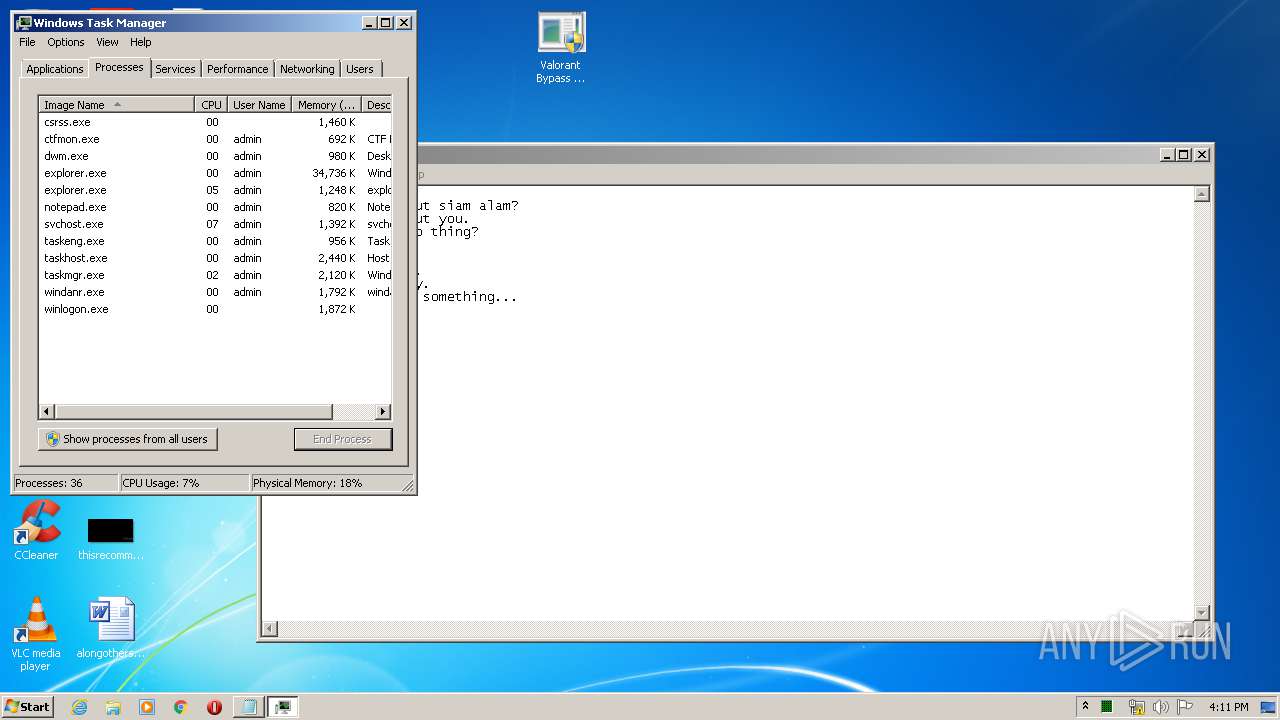Sort processes by Image Name column

click(x=116, y=105)
